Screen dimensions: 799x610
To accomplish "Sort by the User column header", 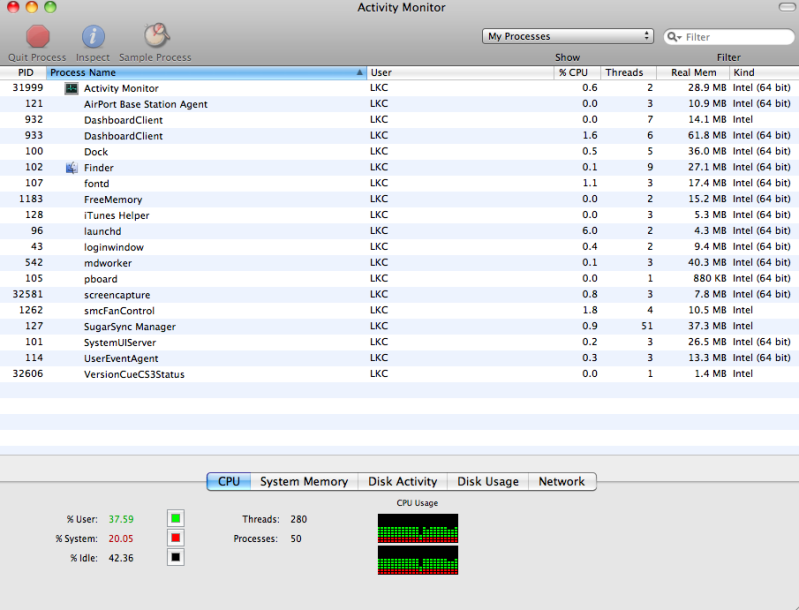I will [x=460, y=72].
